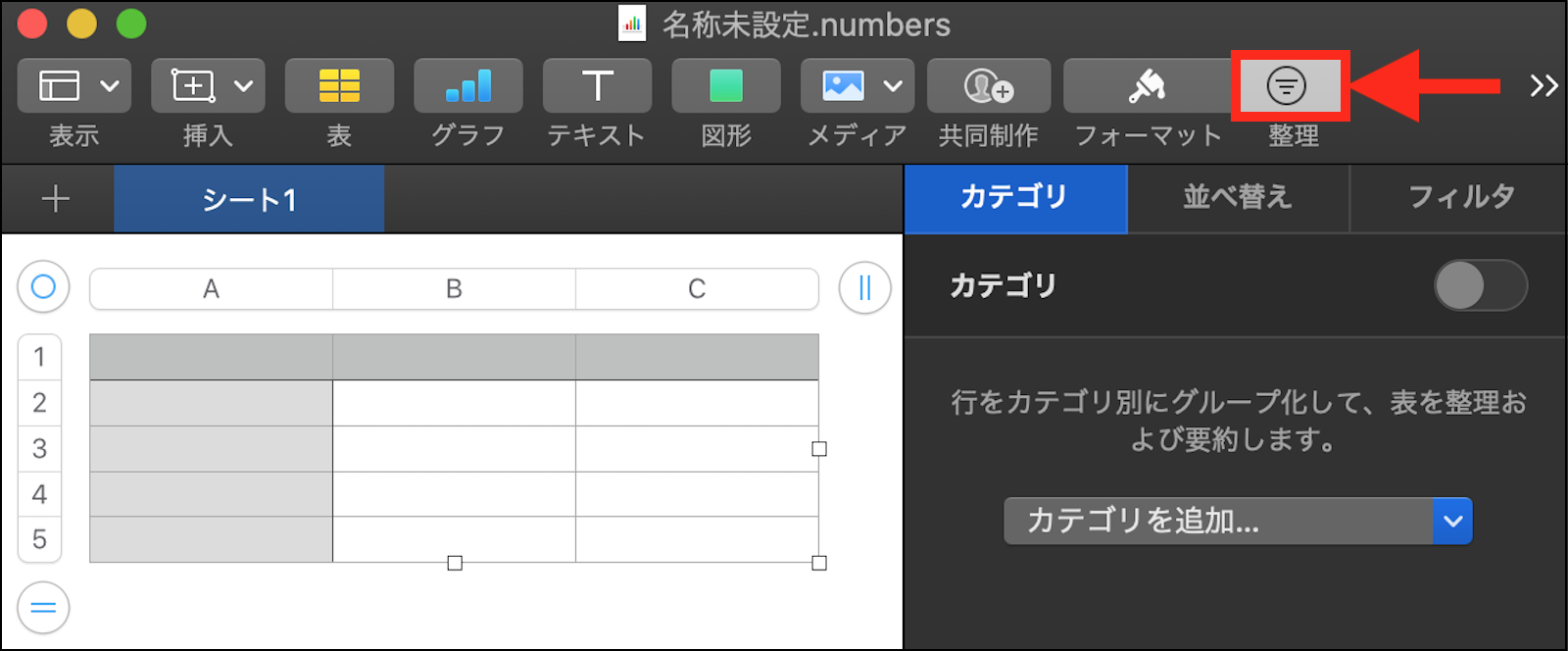Click the add-rows handle button
Image resolution: width=1568 pixels, height=651 pixels.
43,608
